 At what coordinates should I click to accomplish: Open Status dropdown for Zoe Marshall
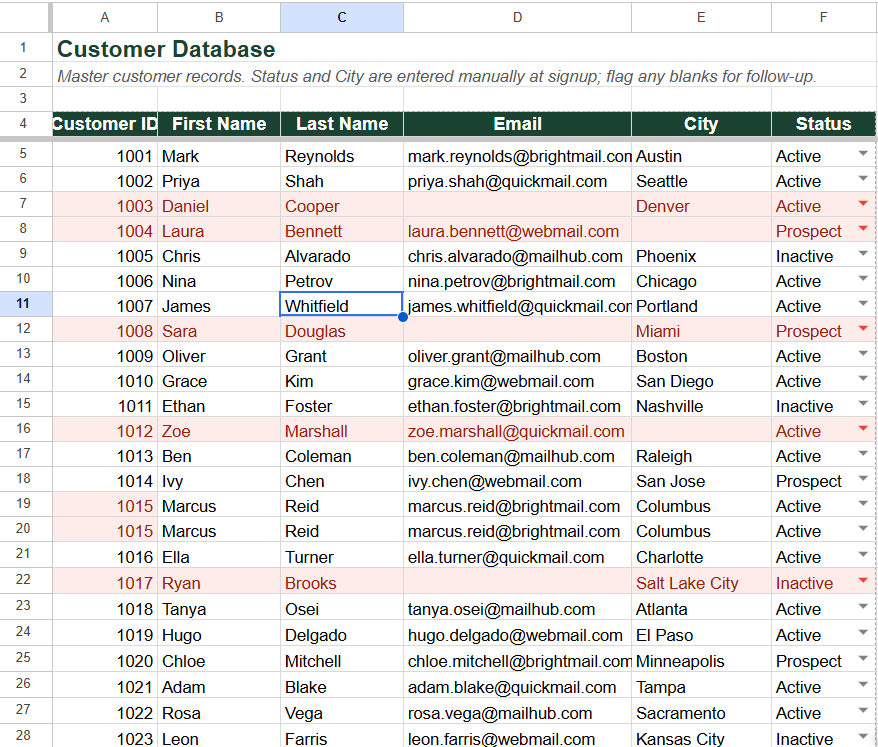pyautogui.click(x=863, y=429)
